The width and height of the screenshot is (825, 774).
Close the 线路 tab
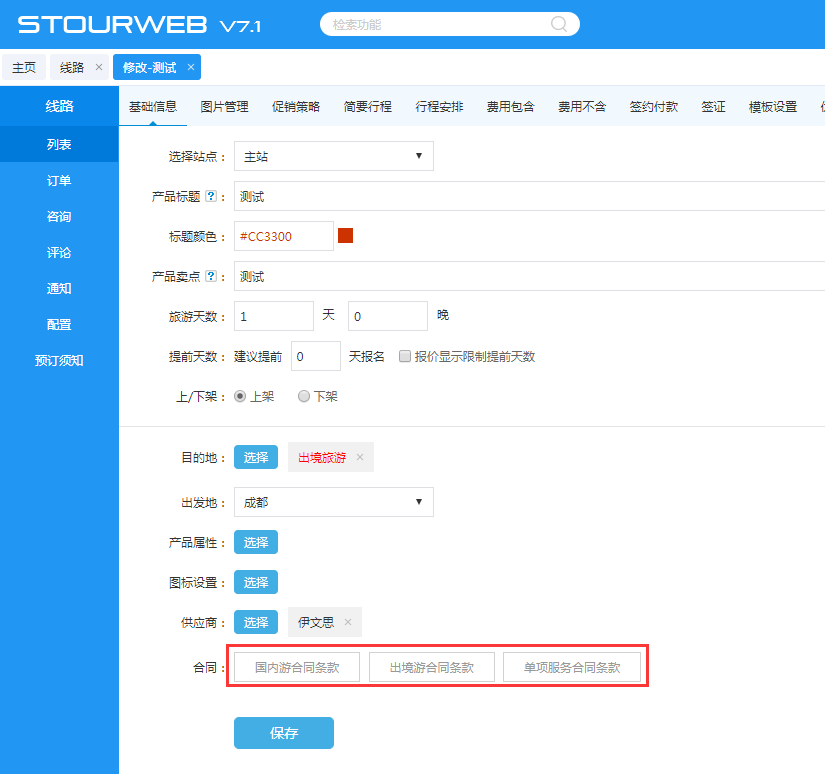click(98, 67)
